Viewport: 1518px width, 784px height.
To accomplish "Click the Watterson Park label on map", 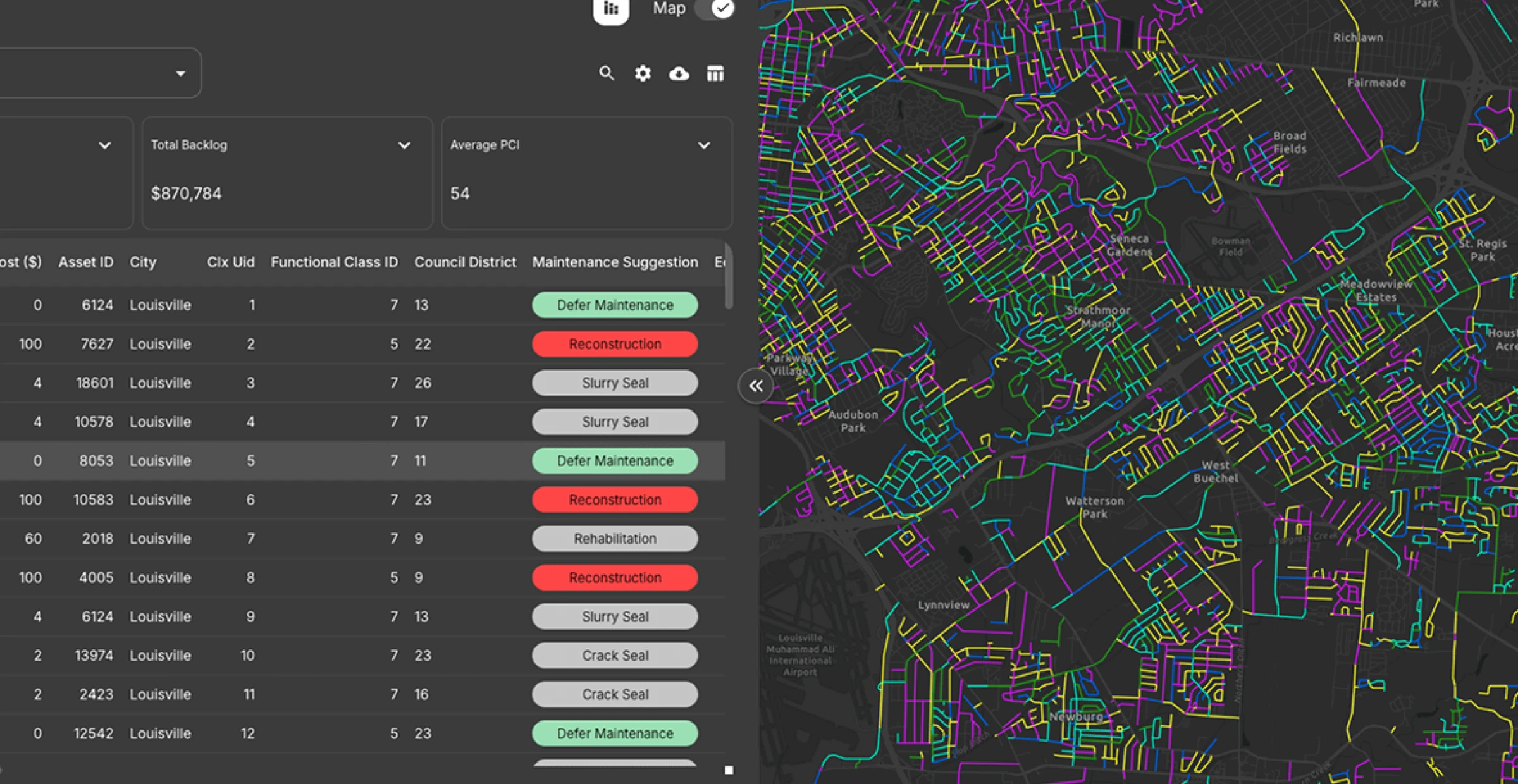I will [1094, 507].
